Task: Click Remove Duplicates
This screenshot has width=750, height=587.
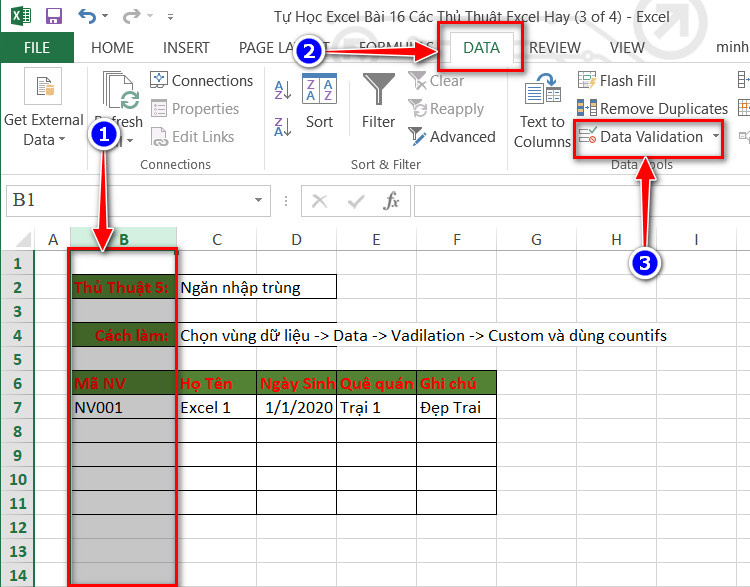Action: (652, 109)
